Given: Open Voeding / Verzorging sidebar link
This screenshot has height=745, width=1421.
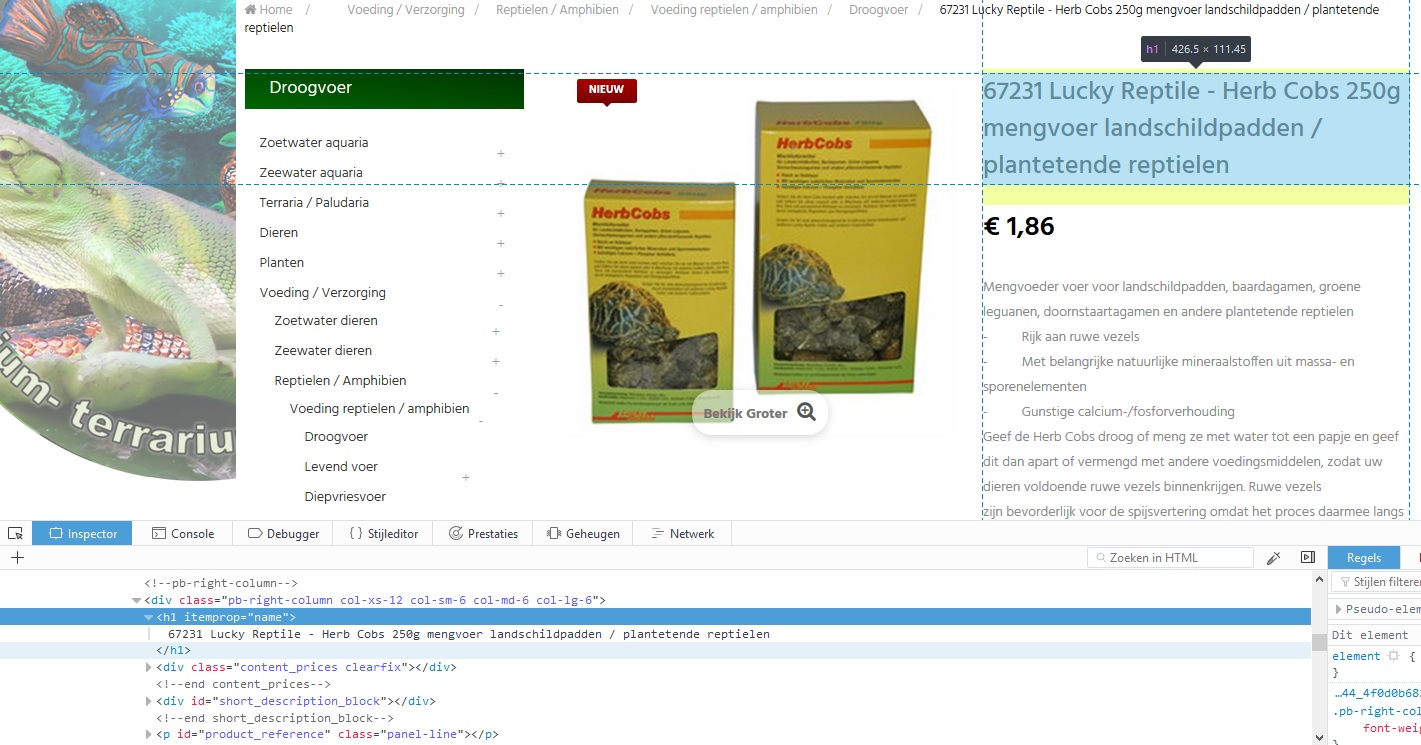Looking at the screenshot, I should (322, 293).
